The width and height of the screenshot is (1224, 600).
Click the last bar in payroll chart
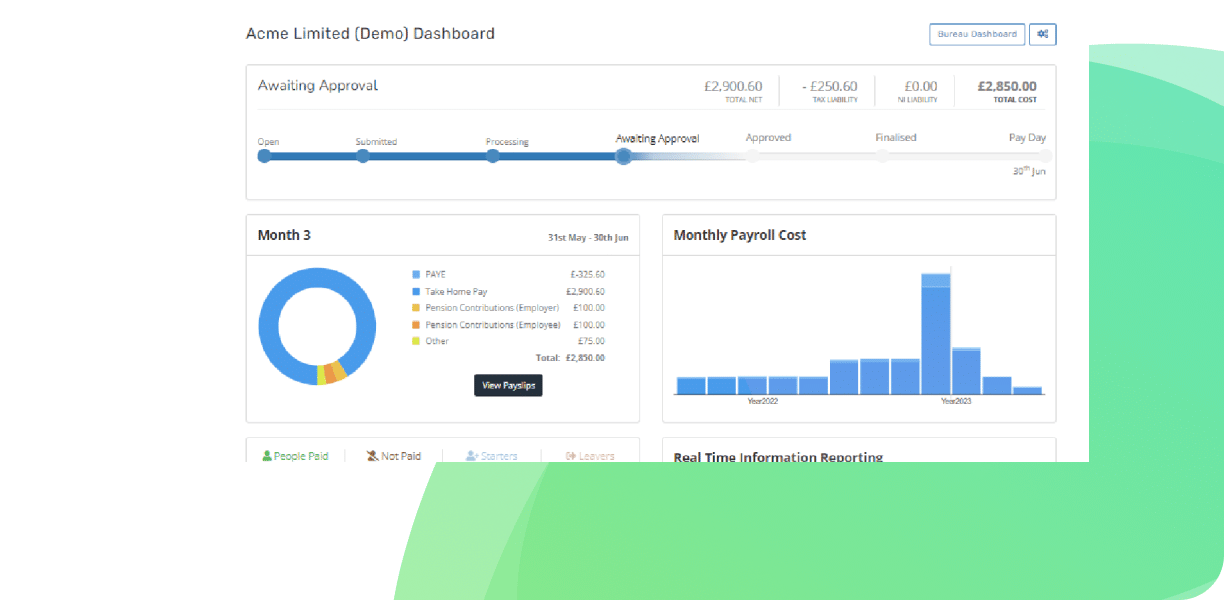pyautogui.click(x=1027, y=390)
